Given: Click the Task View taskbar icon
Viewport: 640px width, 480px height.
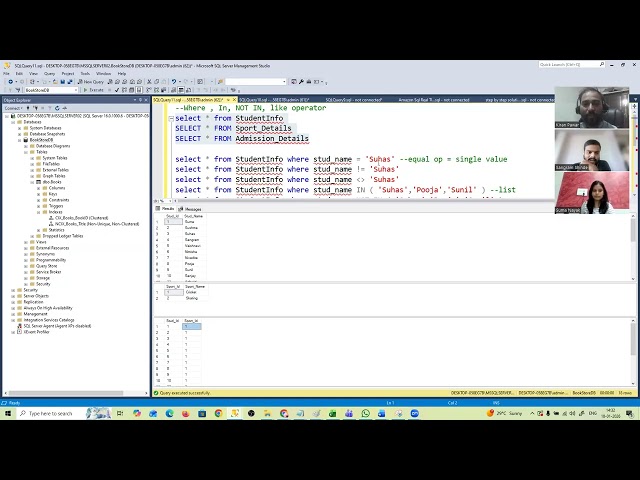Looking at the screenshot, I should pyautogui.click(x=120, y=413).
